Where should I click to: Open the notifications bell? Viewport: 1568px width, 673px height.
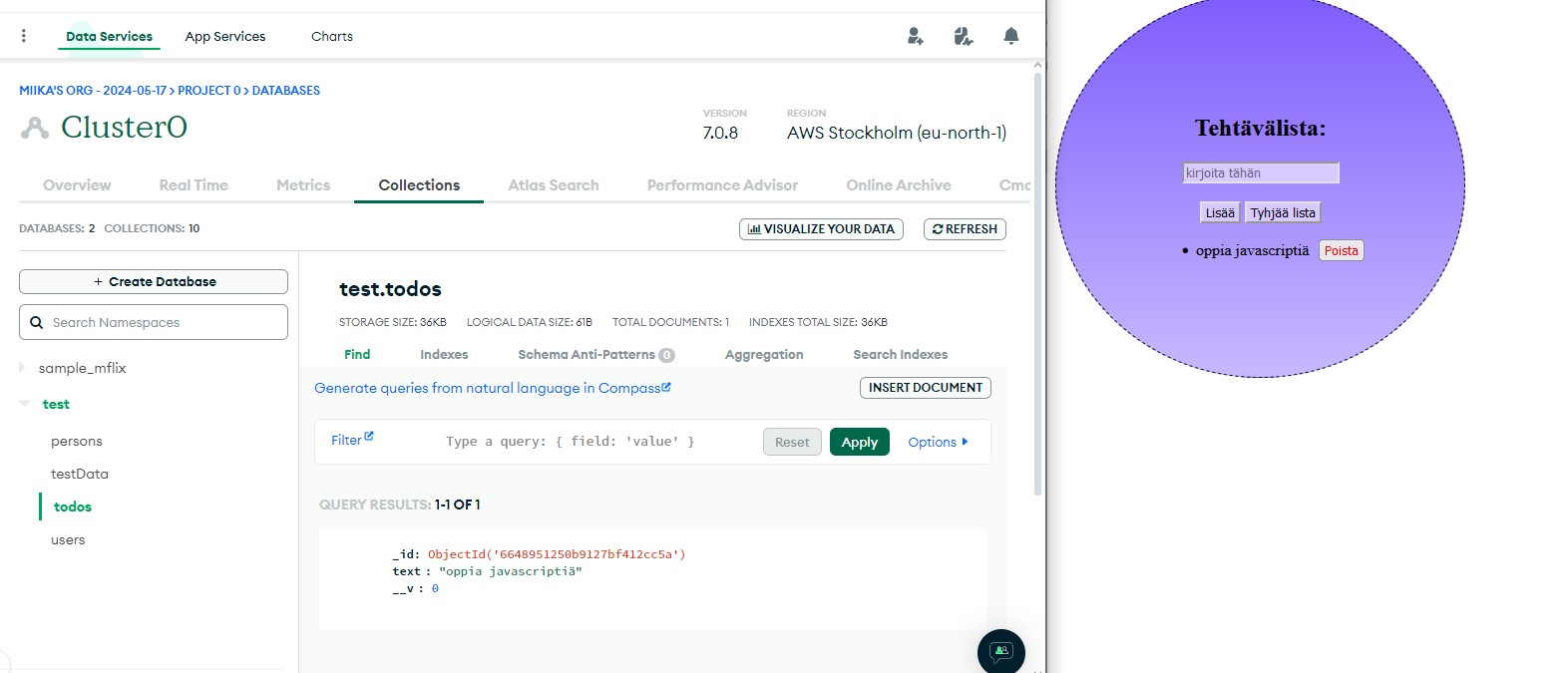pos(1010,36)
